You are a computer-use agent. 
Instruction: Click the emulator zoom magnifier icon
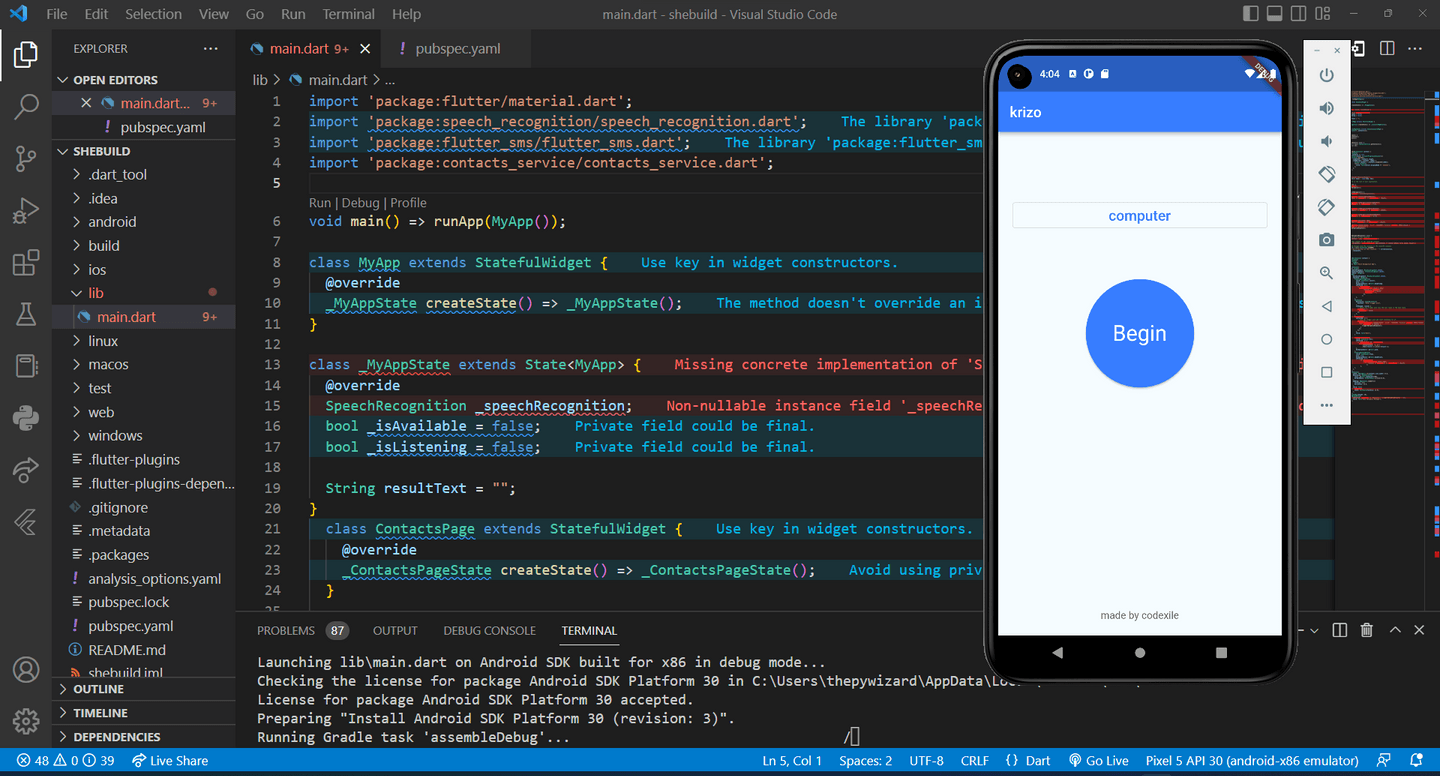point(1327,273)
